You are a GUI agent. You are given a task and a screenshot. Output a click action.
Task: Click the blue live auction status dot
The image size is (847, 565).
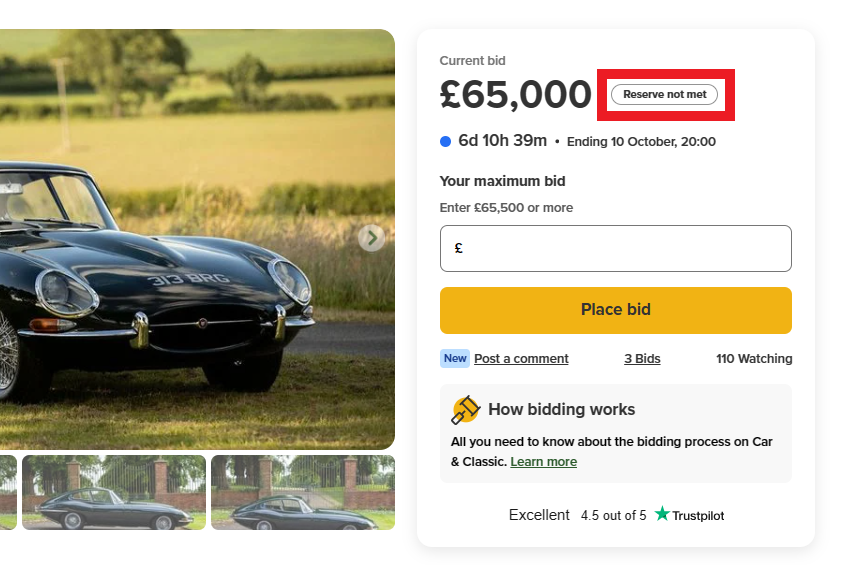446,141
